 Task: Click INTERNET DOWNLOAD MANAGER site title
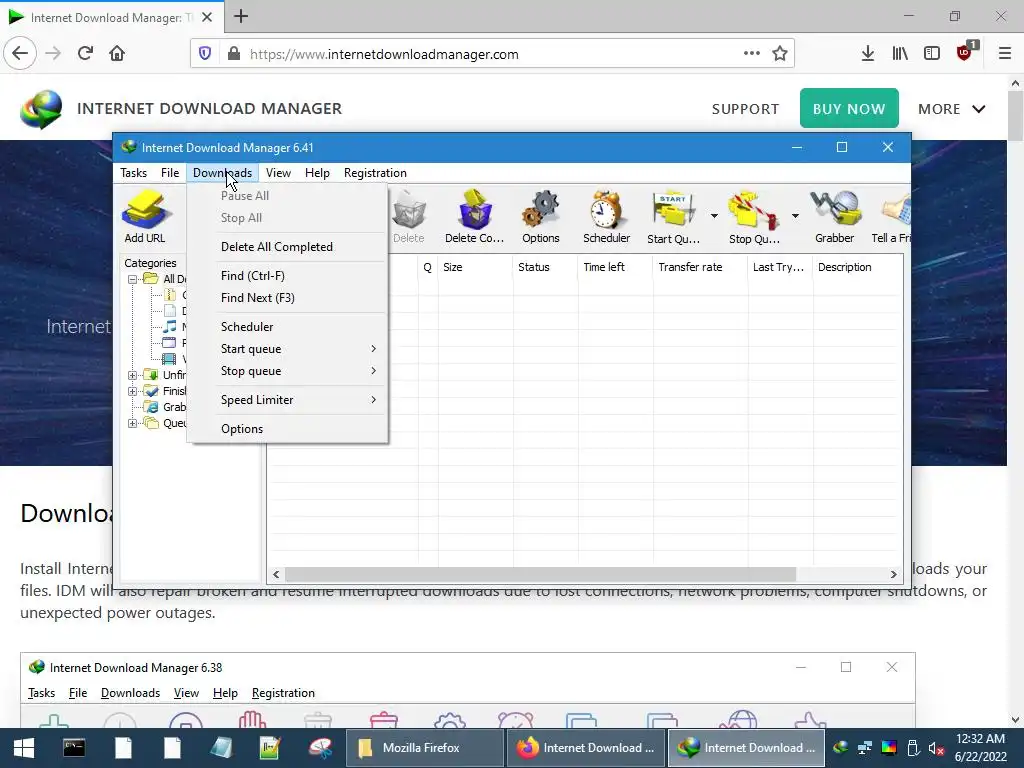(210, 108)
